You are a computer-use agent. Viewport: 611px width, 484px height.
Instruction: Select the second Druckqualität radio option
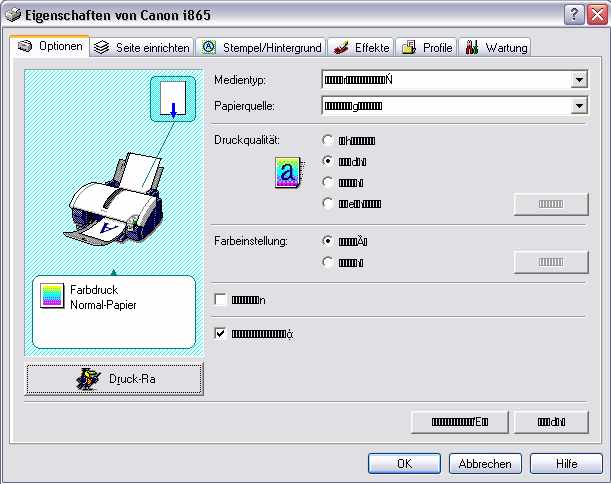coord(328,161)
